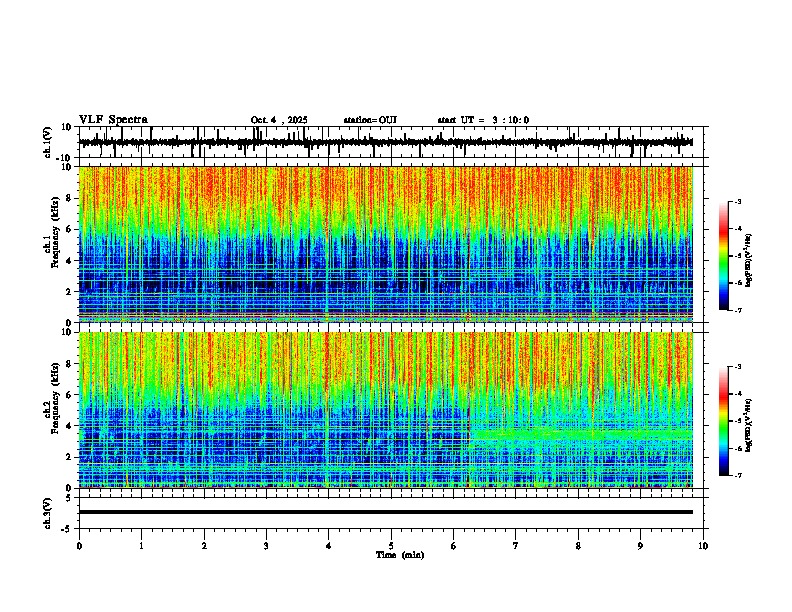Click time axis tick label "3"

266,545
